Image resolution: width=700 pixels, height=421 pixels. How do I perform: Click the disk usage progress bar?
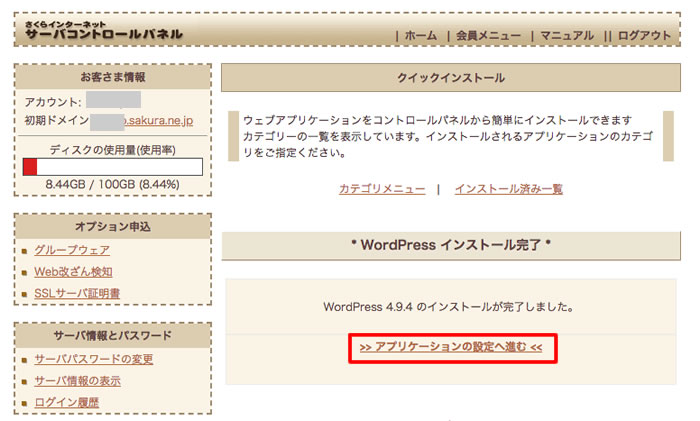pos(112,166)
